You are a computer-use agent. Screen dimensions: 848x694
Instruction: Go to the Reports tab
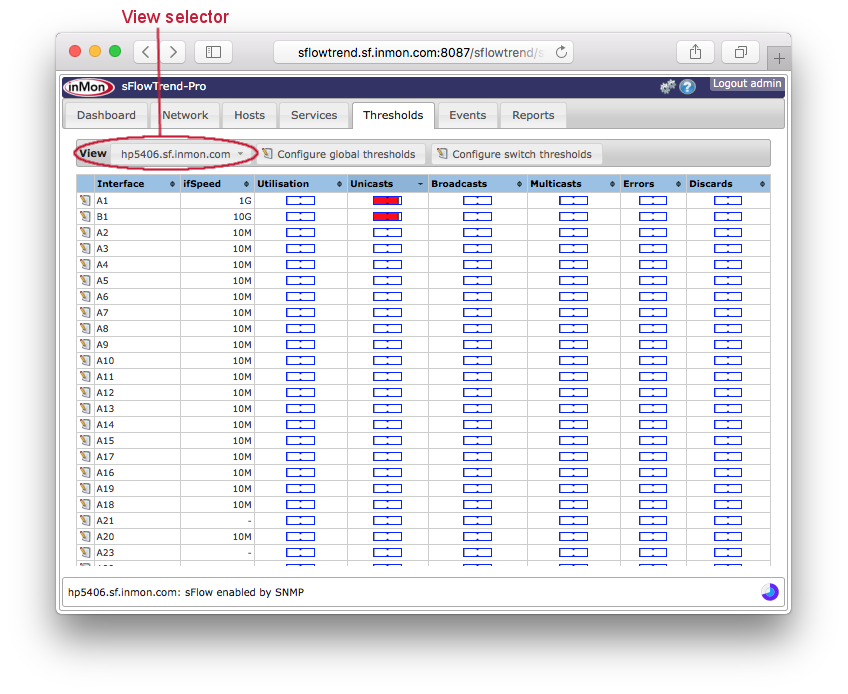(533, 115)
